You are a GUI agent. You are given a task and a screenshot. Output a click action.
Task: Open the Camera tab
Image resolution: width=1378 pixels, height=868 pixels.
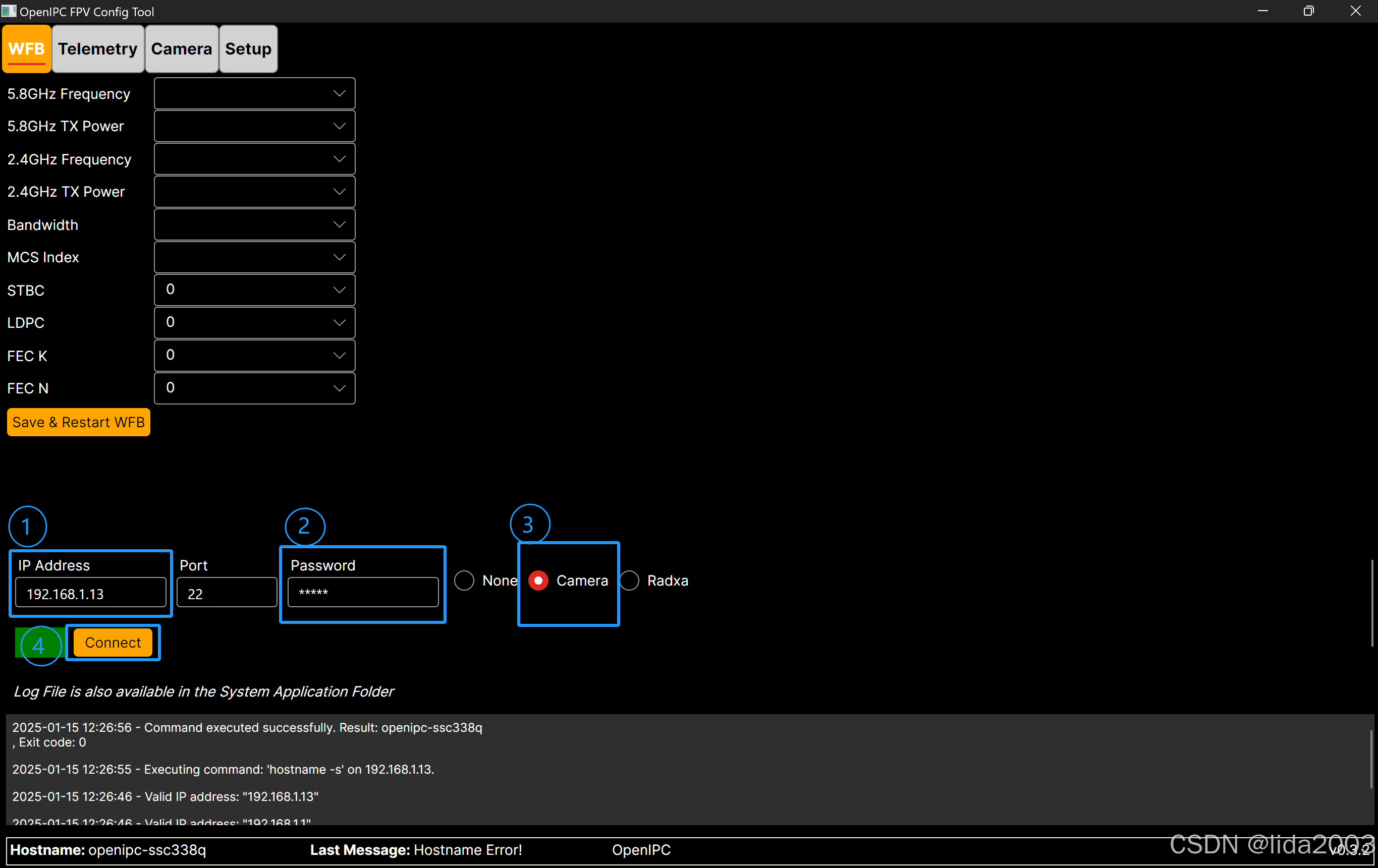coord(182,49)
